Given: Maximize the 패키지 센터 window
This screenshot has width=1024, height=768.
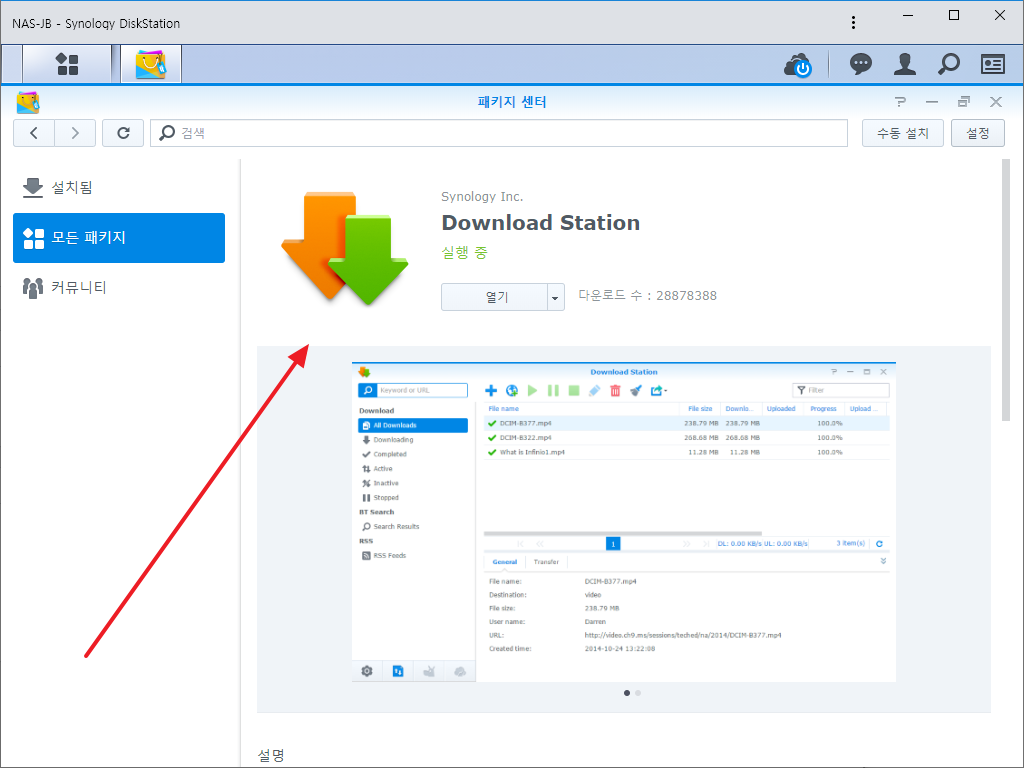Looking at the screenshot, I should pos(963,102).
